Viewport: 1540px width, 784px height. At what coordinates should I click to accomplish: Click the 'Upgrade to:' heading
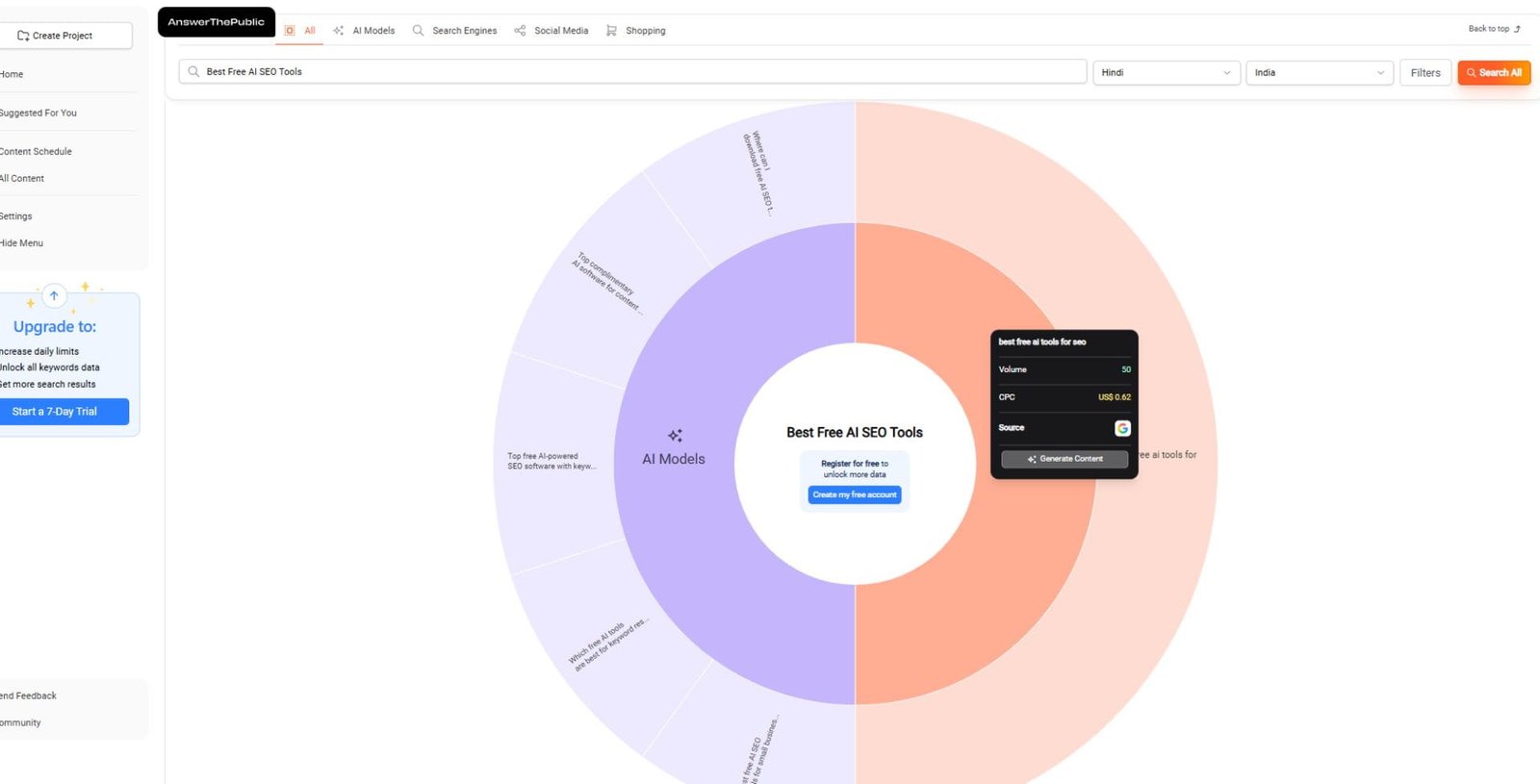55,327
